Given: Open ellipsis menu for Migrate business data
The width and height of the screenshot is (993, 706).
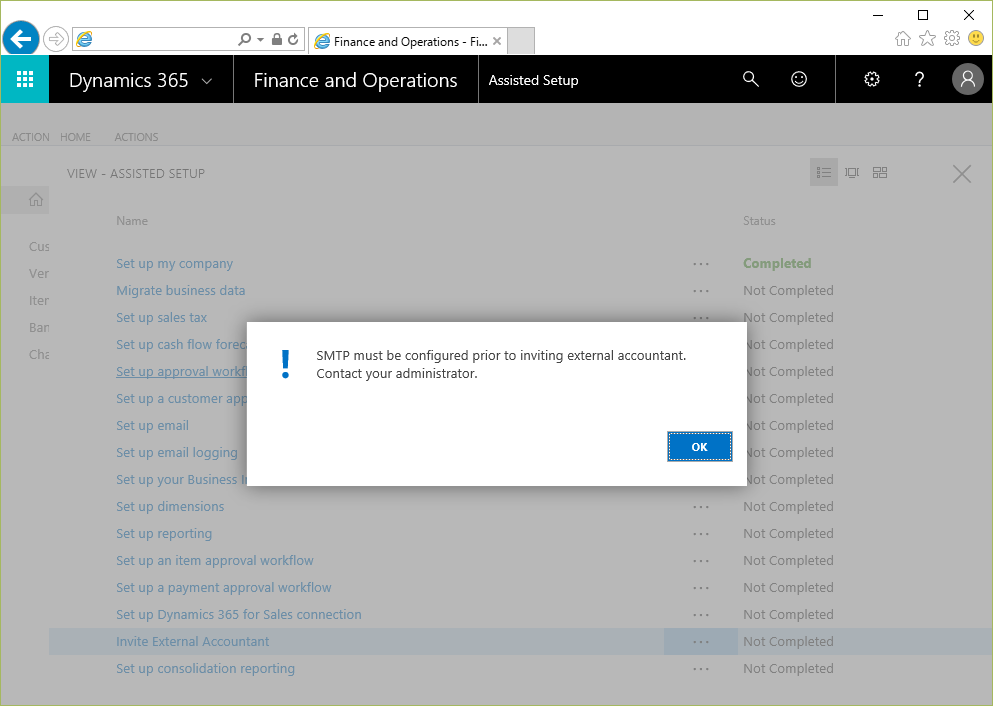Looking at the screenshot, I should (x=701, y=291).
